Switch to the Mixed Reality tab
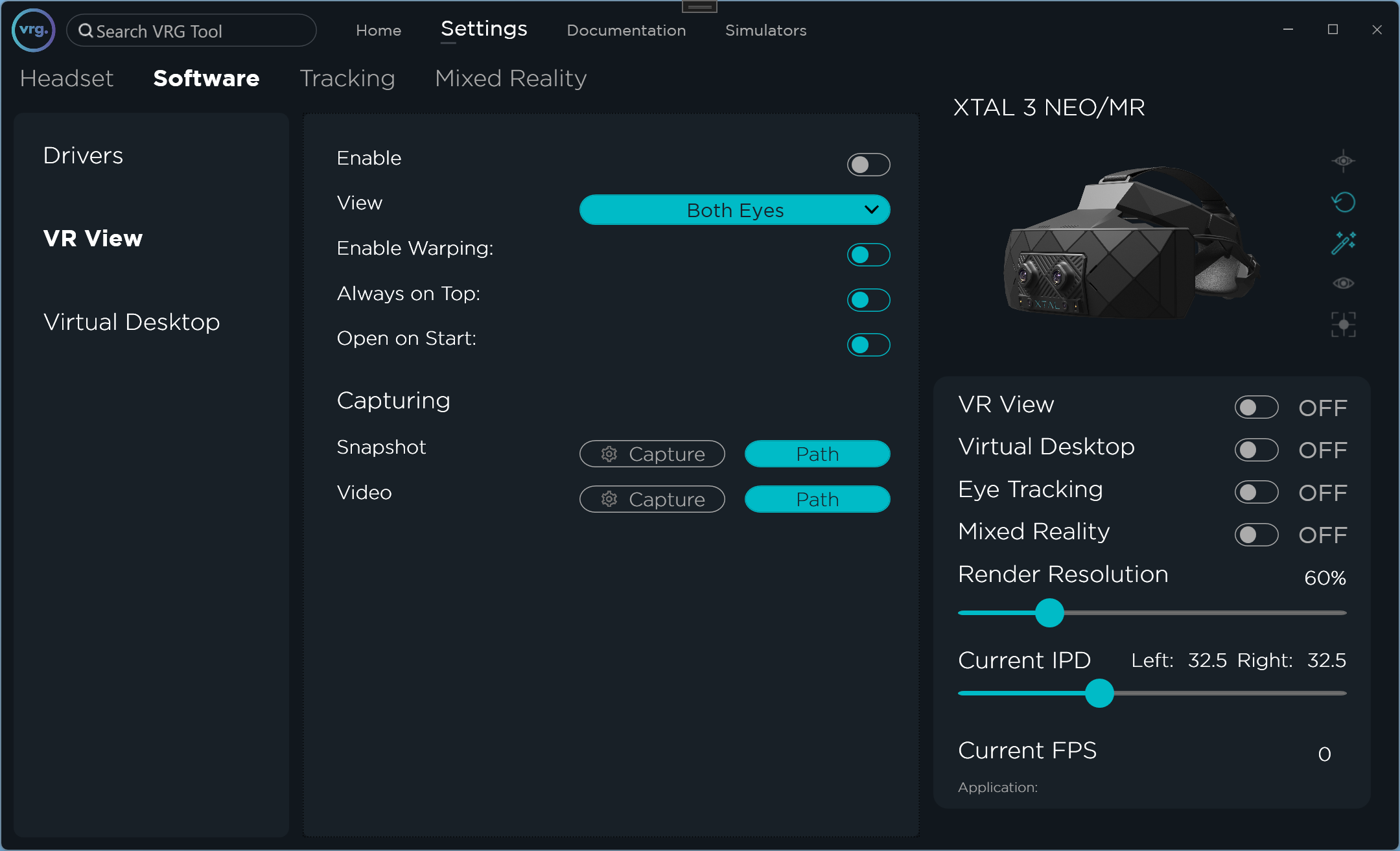The image size is (1400, 851). pyautogui.click(x=511, y=78)
